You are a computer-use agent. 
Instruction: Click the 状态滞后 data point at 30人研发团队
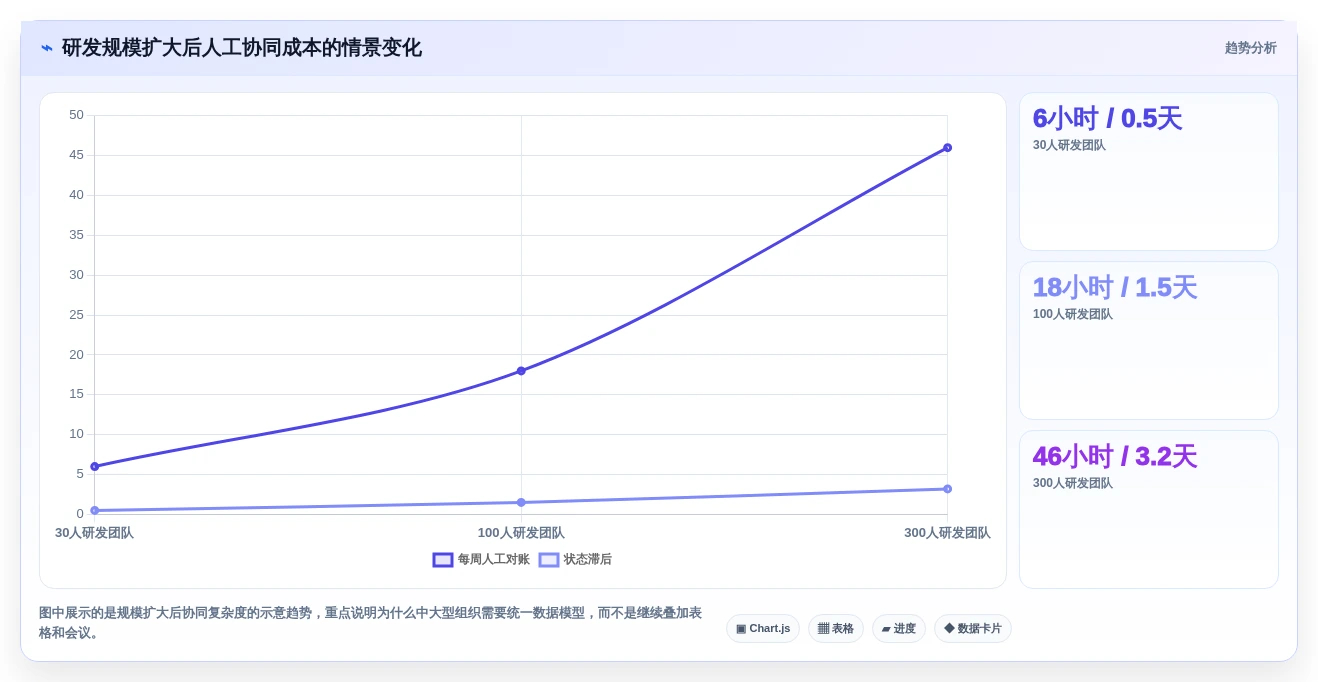coord(95,511)
